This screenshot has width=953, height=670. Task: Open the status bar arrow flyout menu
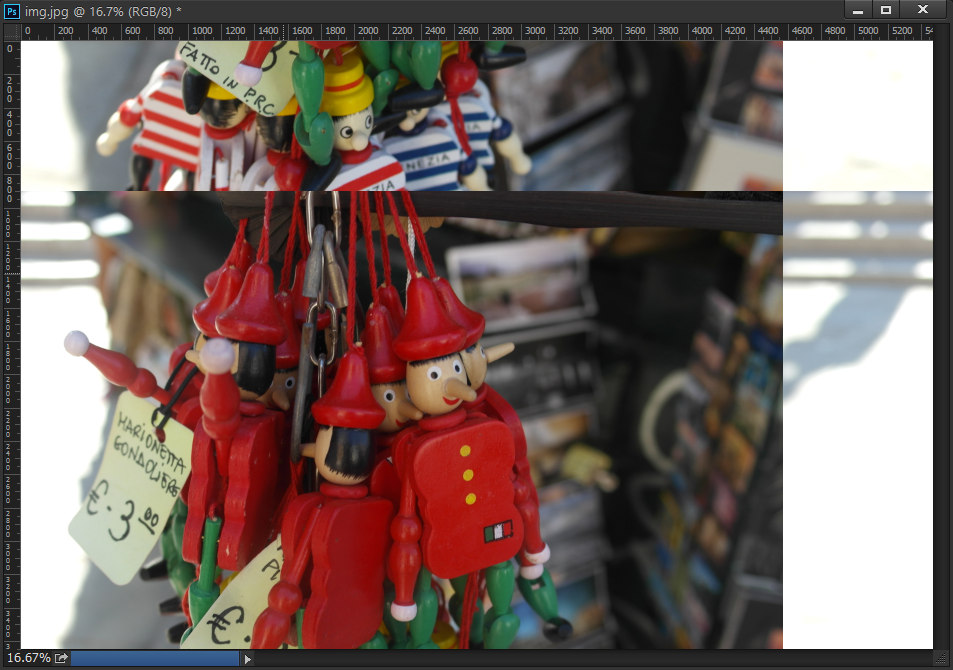tap(248, 658)
